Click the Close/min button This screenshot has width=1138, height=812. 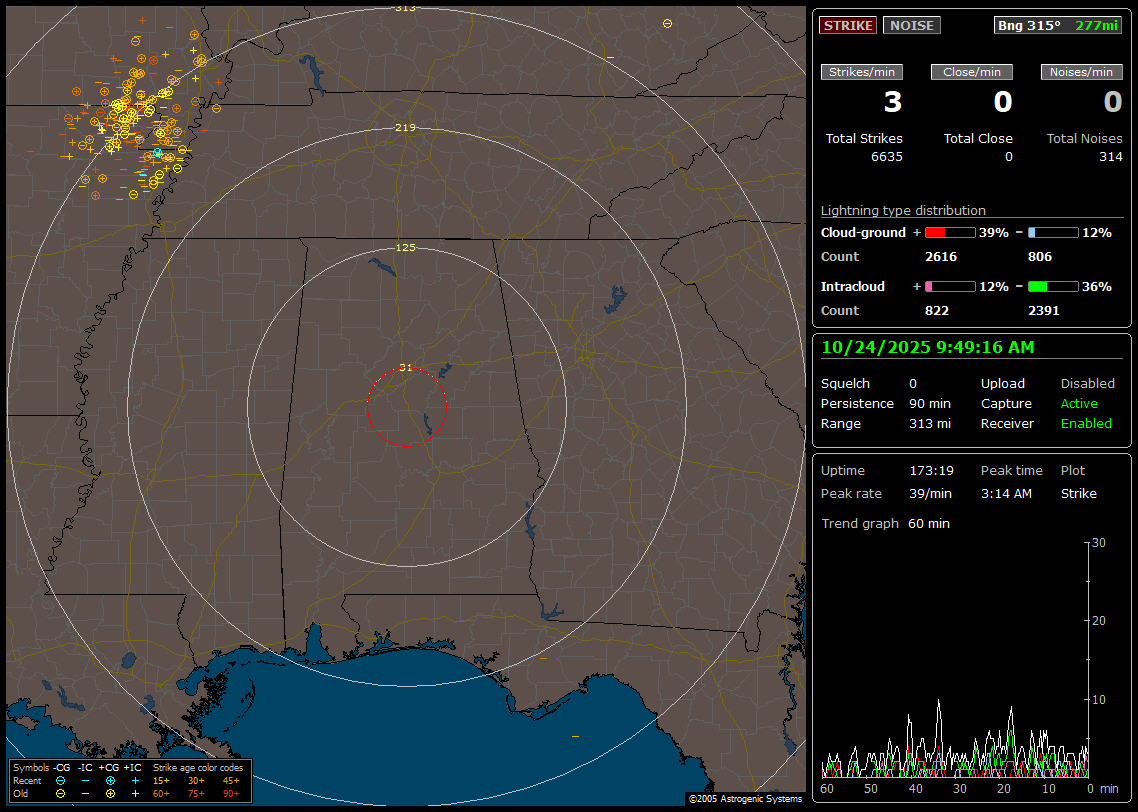(972, 72)
